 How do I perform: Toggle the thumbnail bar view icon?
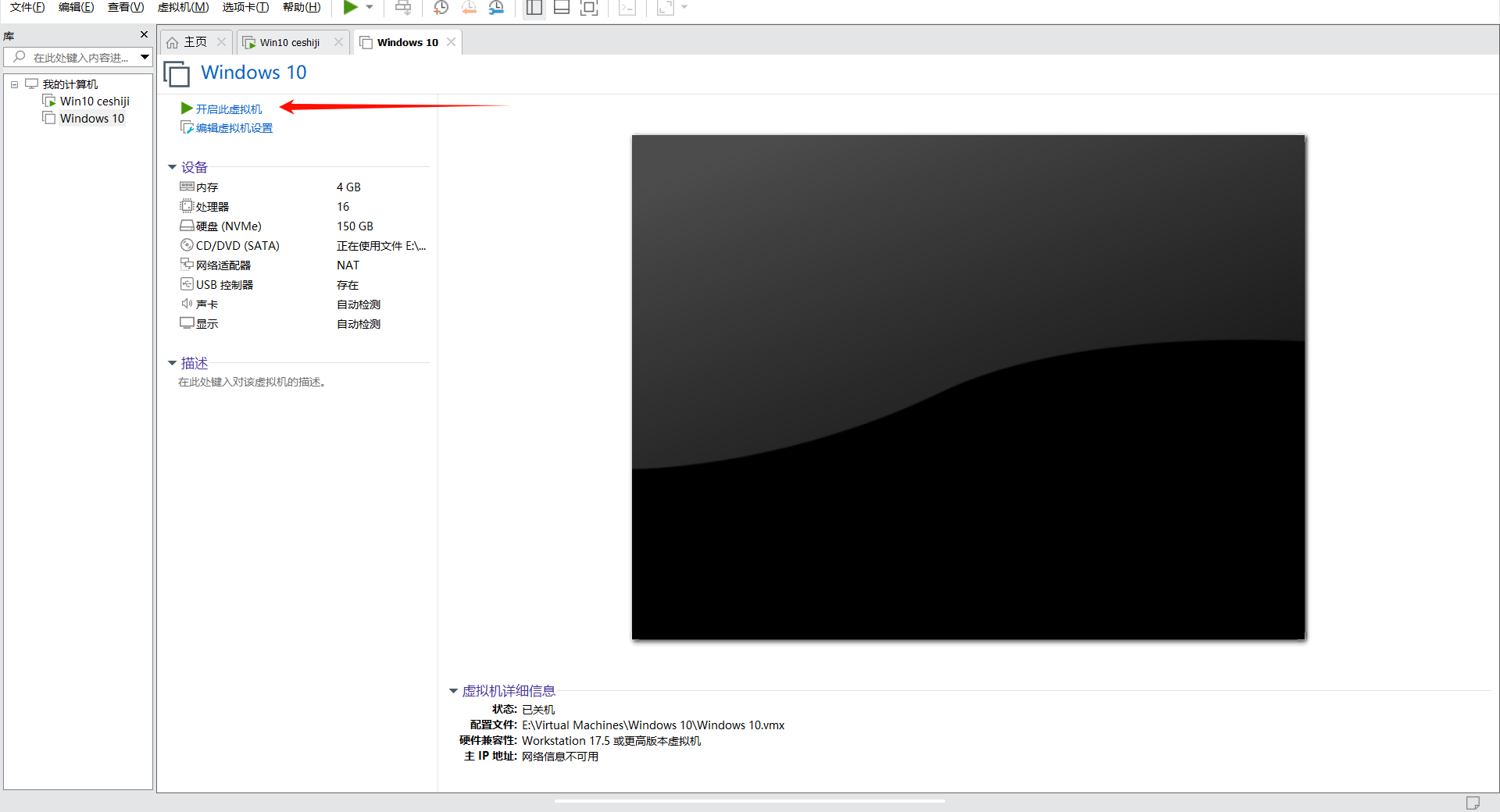pyautogui.click(x=561, y=8)
